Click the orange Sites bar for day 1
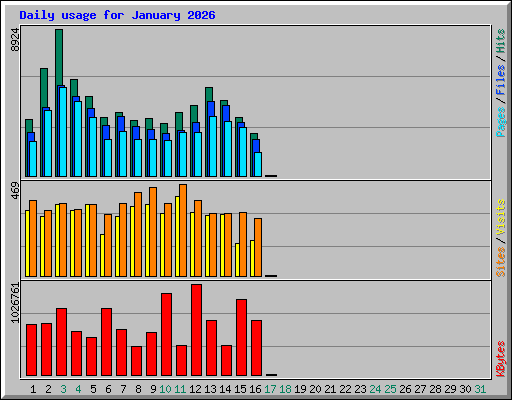This screenshot has height=400, width=512. click(33, 238)
